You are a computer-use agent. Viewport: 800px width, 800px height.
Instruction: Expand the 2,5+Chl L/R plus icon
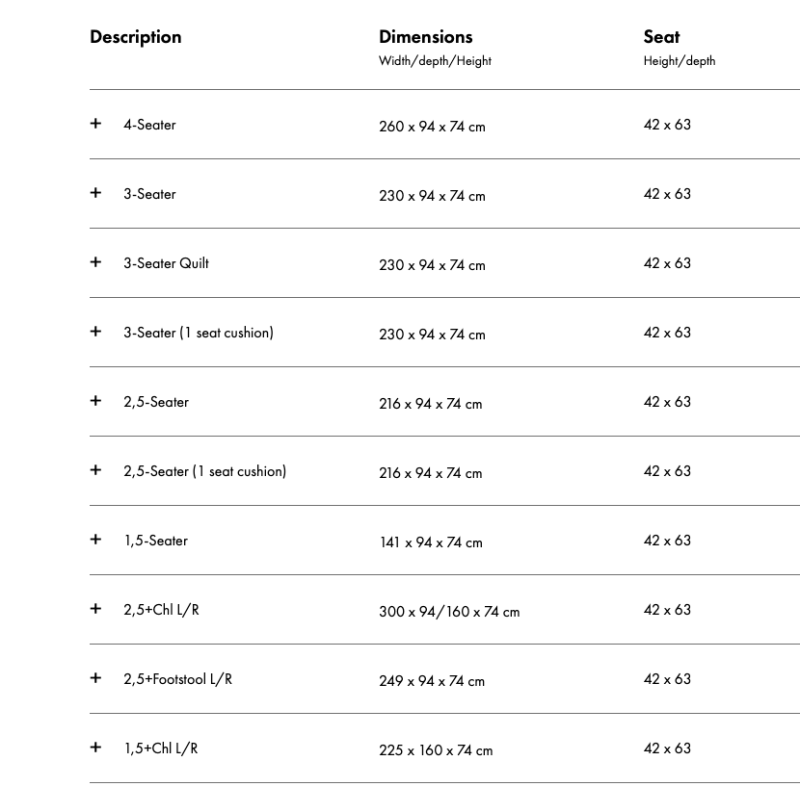[x=95, y=609]
